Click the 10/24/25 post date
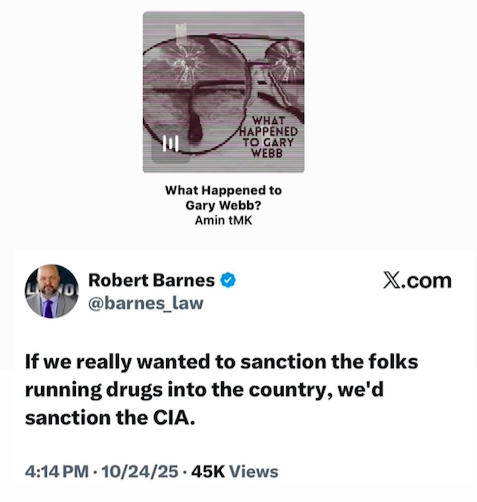 point(140,471)
